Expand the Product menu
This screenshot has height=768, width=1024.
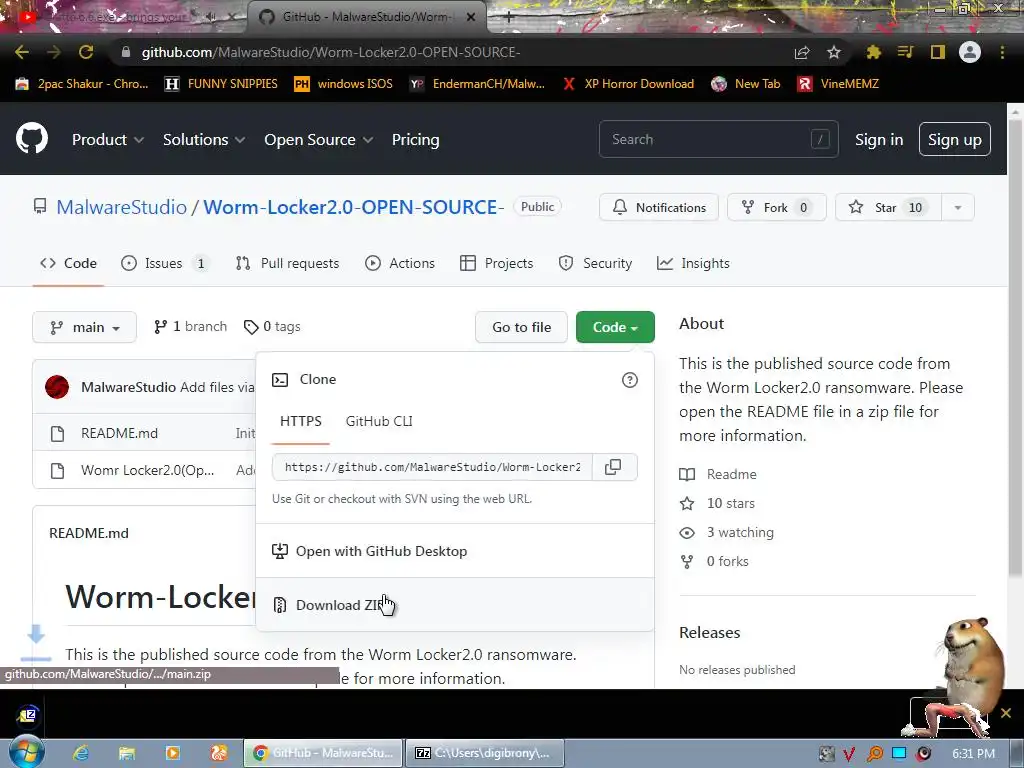point(108,139)
